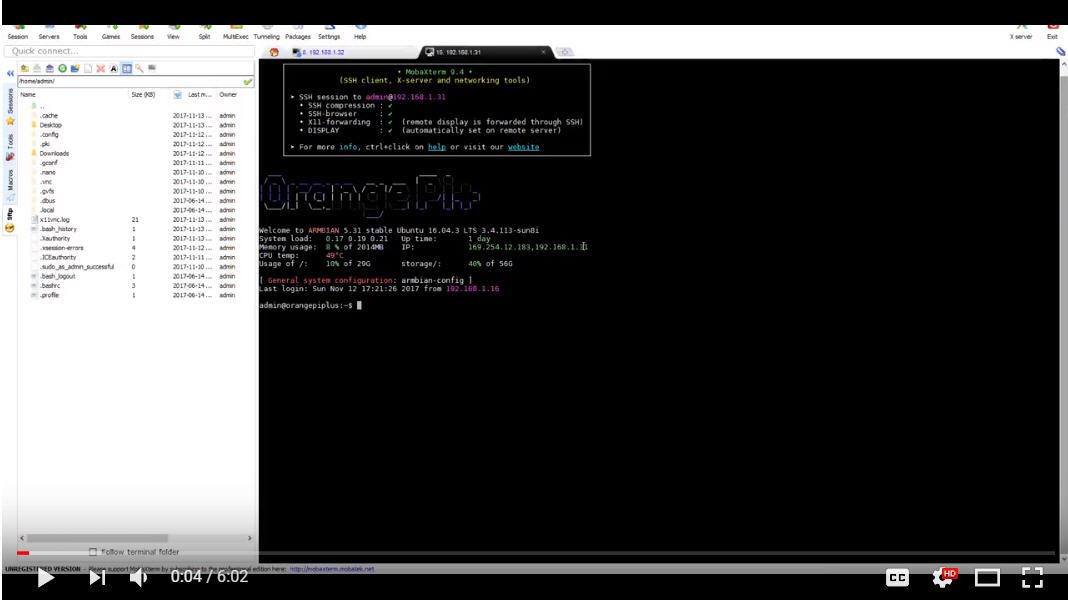Skip to the next video
Image resolution: width=1068 pixels, height=601 pixels.
pos(97,578)
